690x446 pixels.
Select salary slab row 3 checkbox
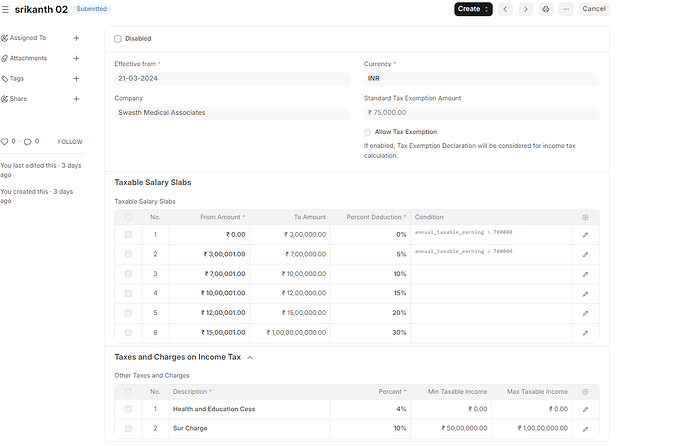(x=128, y=274)
